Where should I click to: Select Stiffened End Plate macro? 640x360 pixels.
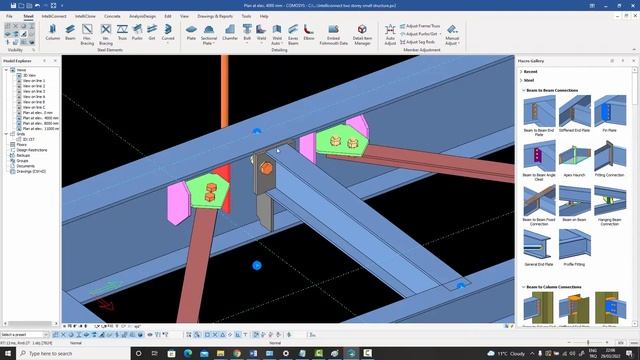[574, 114]
